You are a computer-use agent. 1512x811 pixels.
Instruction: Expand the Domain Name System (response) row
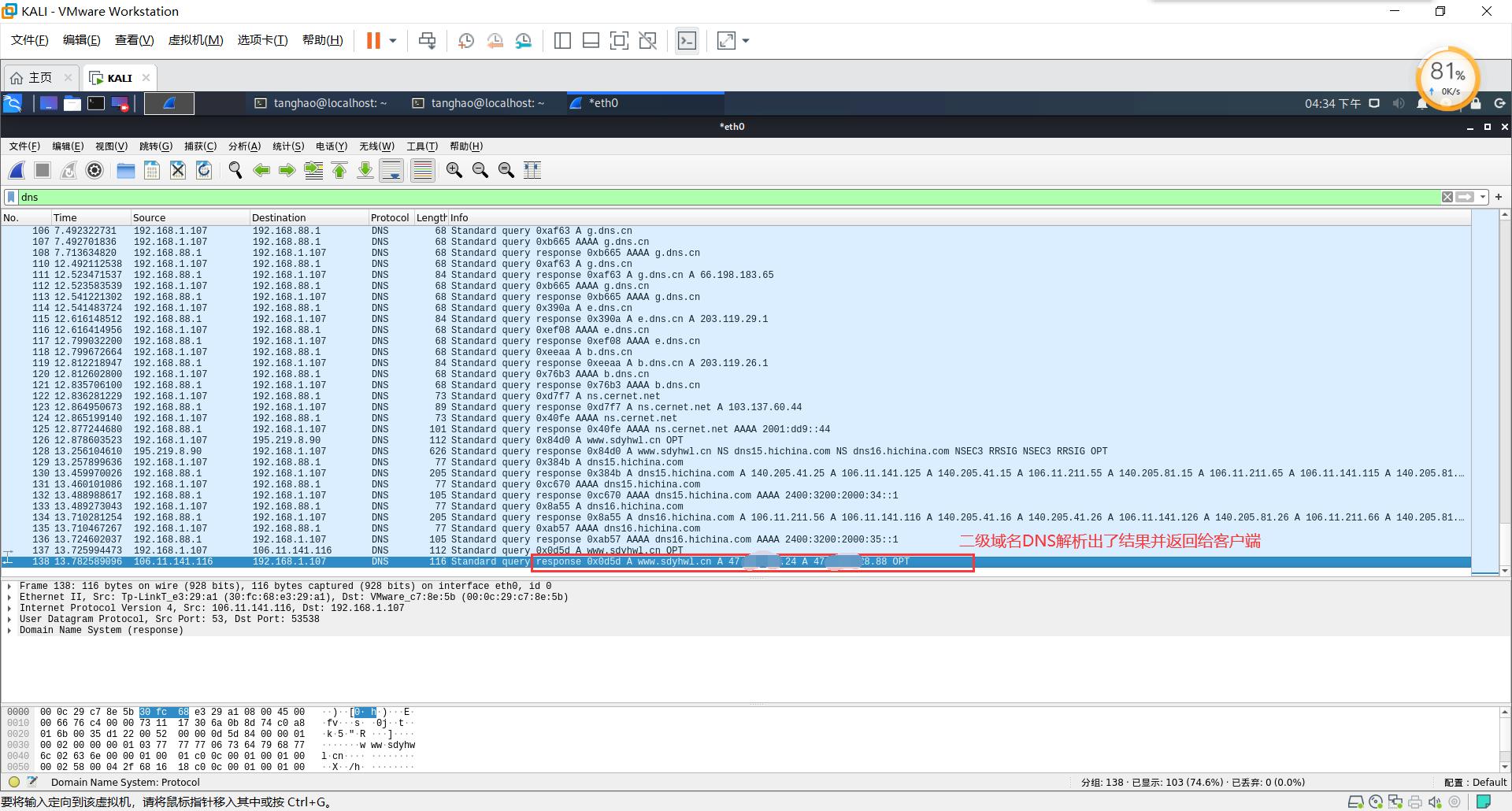click(9, 630)
